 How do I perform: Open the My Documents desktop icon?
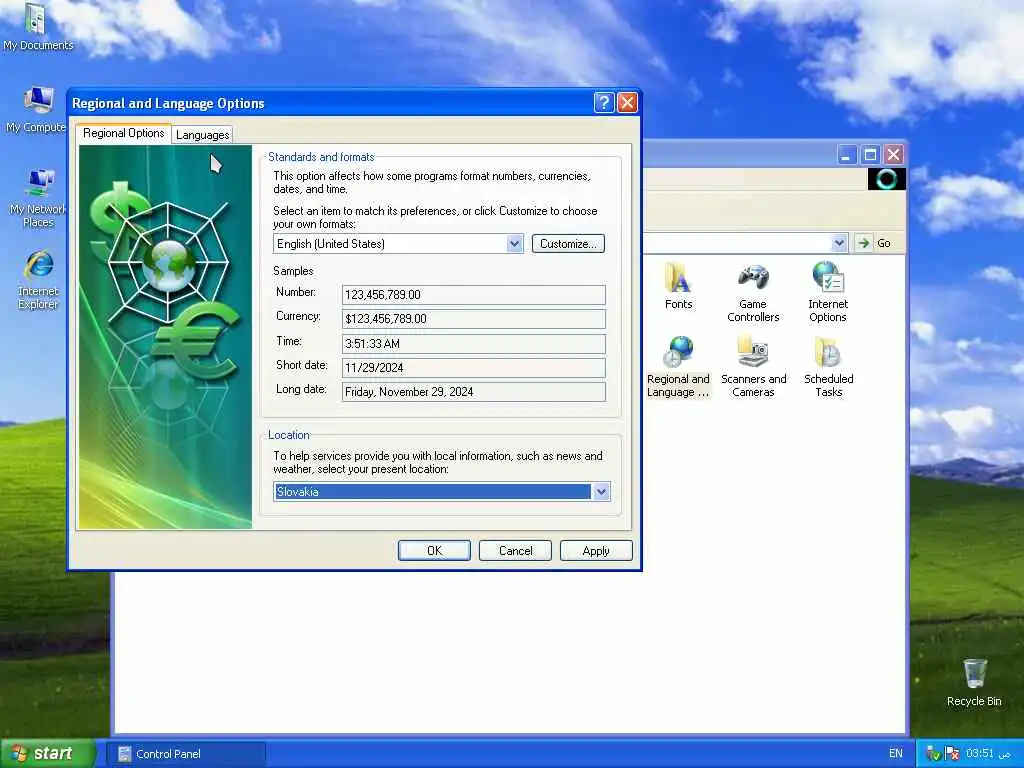coord(37,26)
